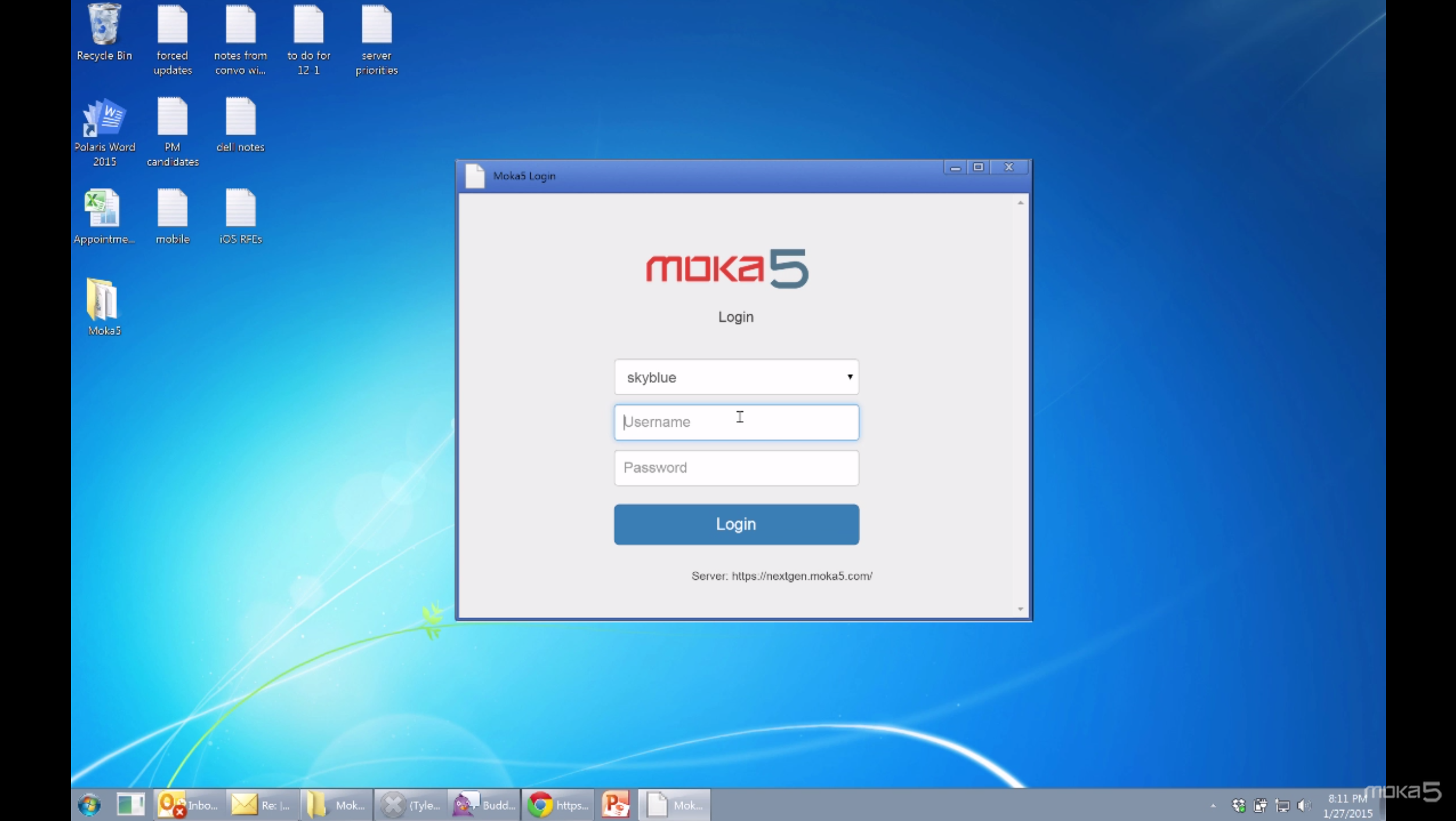Open the Windows Start menu
Image resolution: width=1456 pixels, height=821 pixels.
(x=89, y=805)
